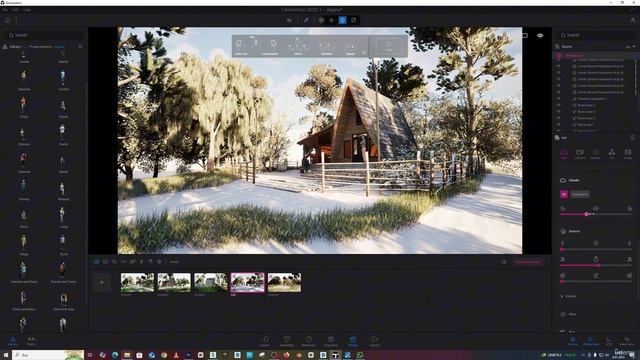Adjust the third Season slider

[596, 281]
